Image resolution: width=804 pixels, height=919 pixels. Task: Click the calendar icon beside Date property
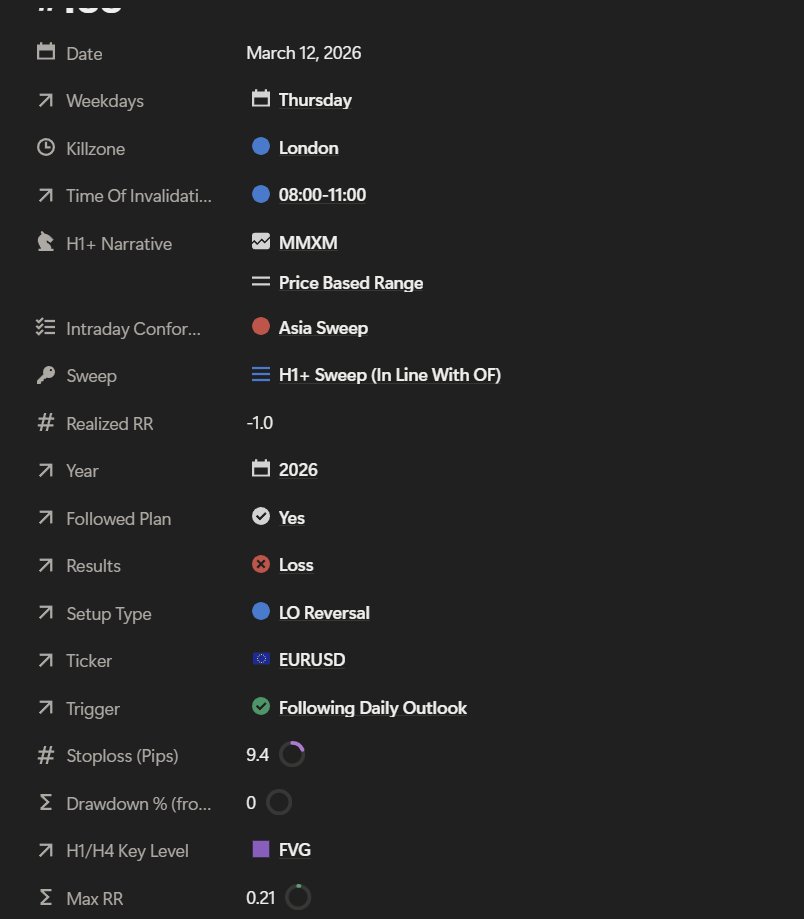click(46, 52)
